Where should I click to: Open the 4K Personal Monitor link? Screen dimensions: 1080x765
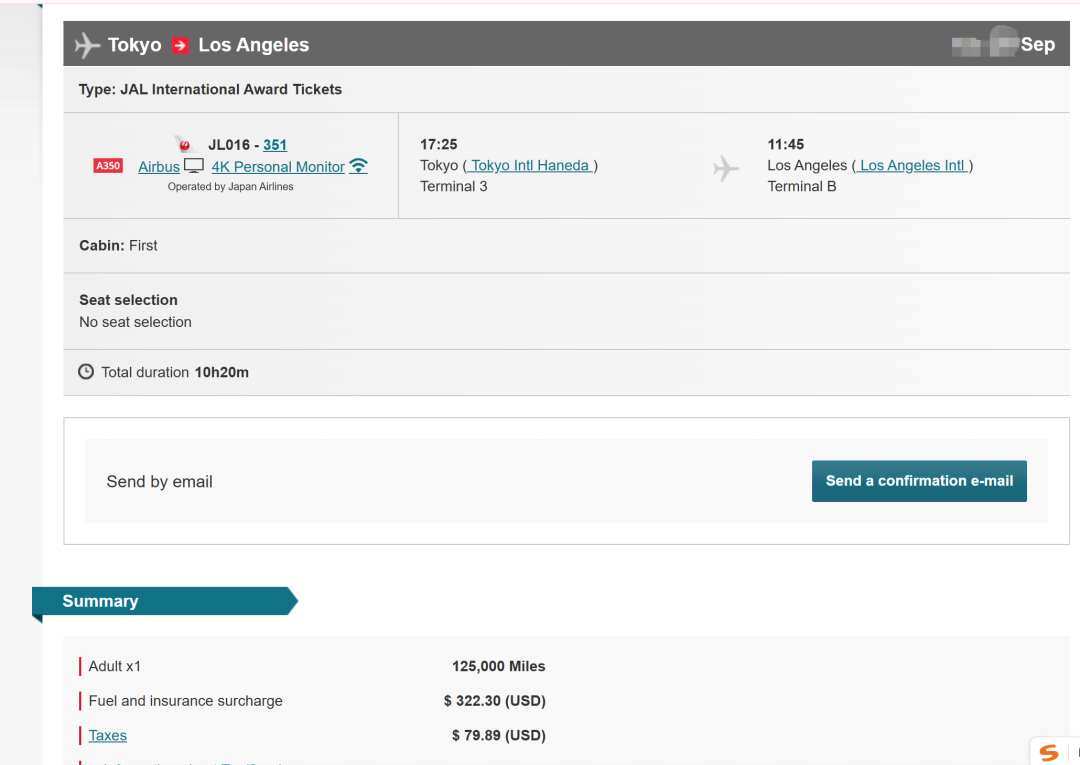(278, 167)
